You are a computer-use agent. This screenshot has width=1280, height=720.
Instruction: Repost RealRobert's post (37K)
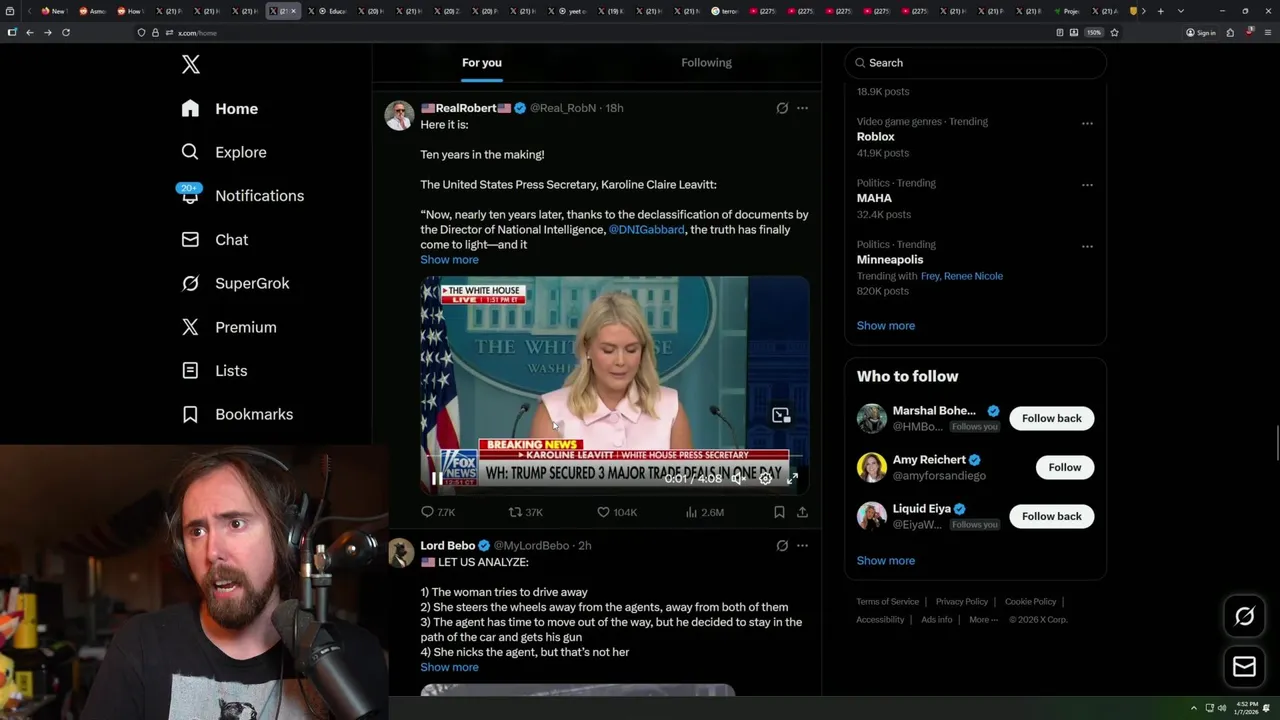[x=526, y=512]
